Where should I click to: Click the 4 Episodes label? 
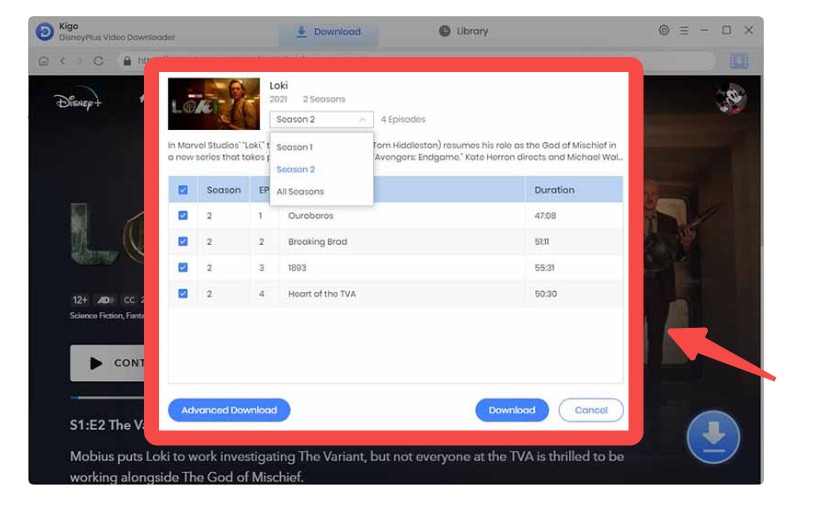(x=403, y=120)
